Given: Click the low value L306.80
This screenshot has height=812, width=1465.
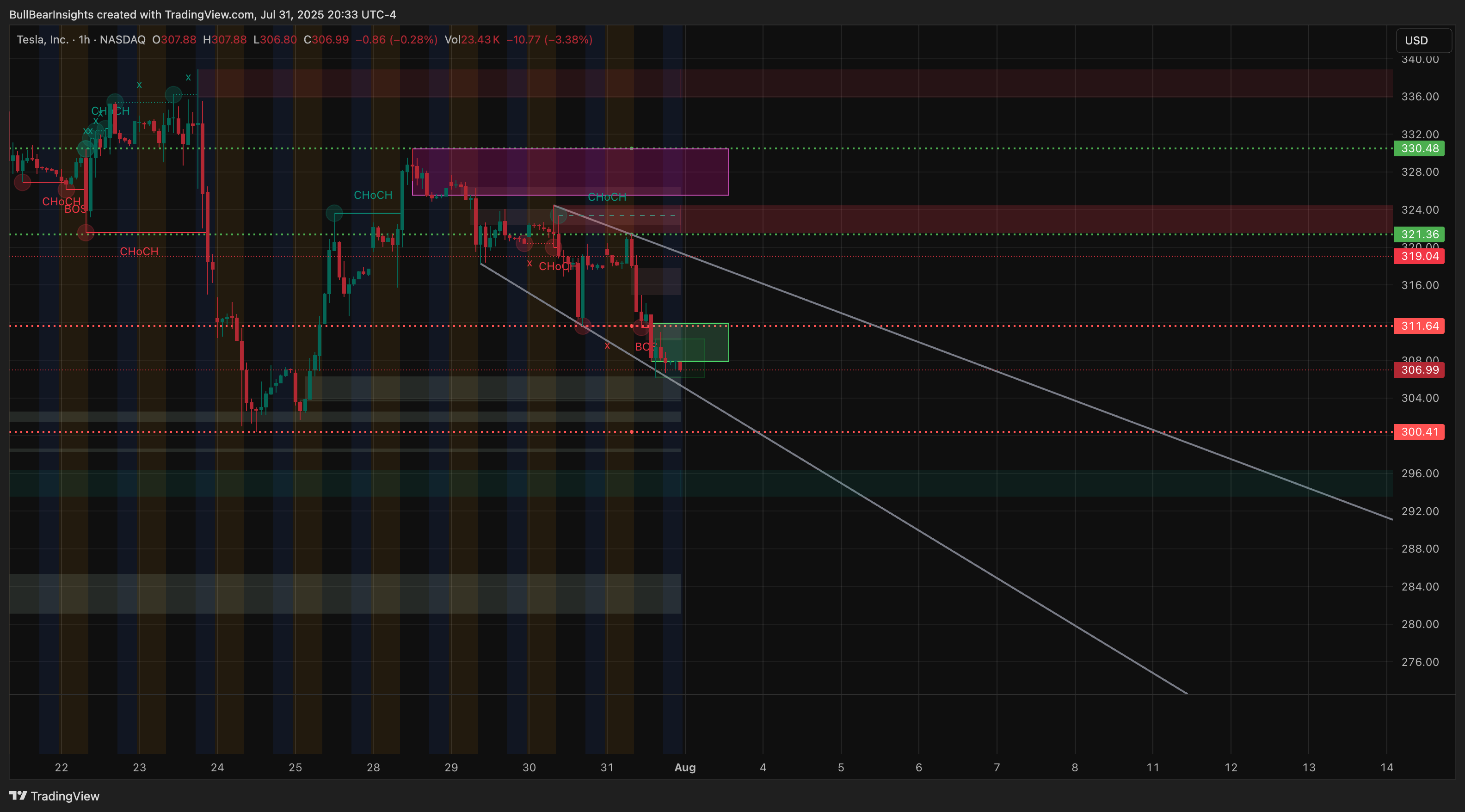Looking at the screenshot, I should point(275,40).
